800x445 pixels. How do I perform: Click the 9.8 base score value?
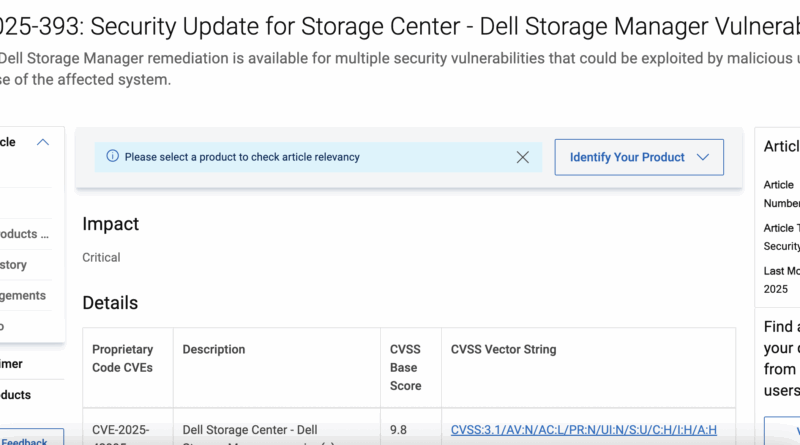point(398,430)
